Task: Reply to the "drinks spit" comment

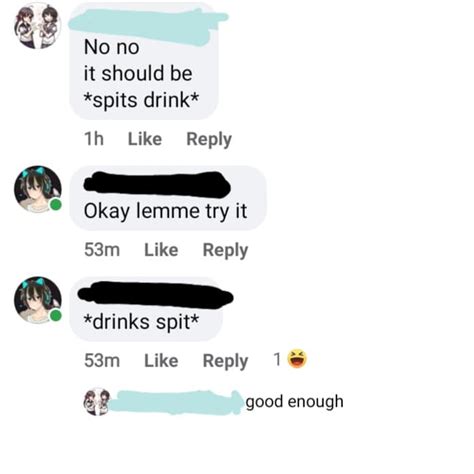Action: click(x=225, y=361)
